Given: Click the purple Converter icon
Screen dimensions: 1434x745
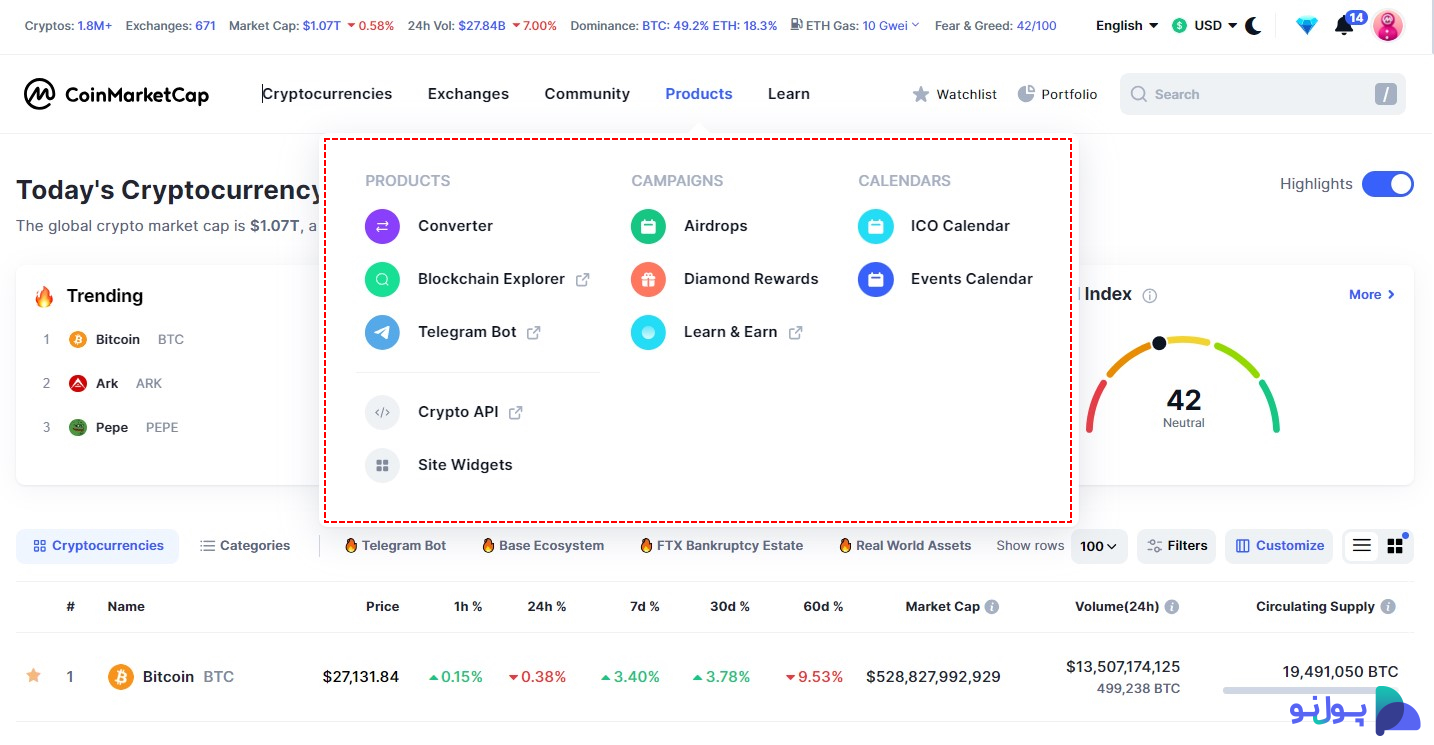Looking at the screenshot, I should coord(382,226).
